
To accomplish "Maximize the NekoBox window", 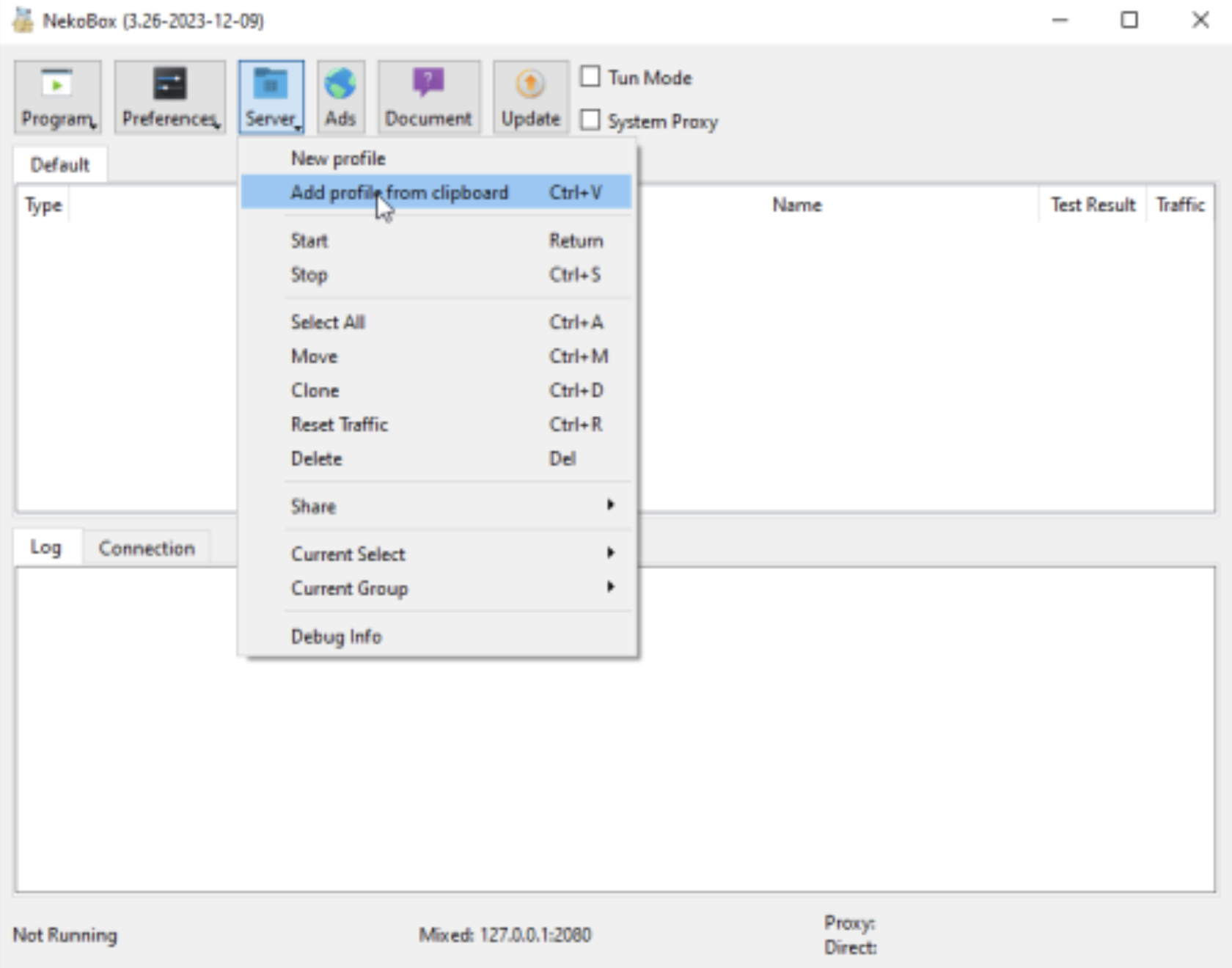I will coord(1129,21).
